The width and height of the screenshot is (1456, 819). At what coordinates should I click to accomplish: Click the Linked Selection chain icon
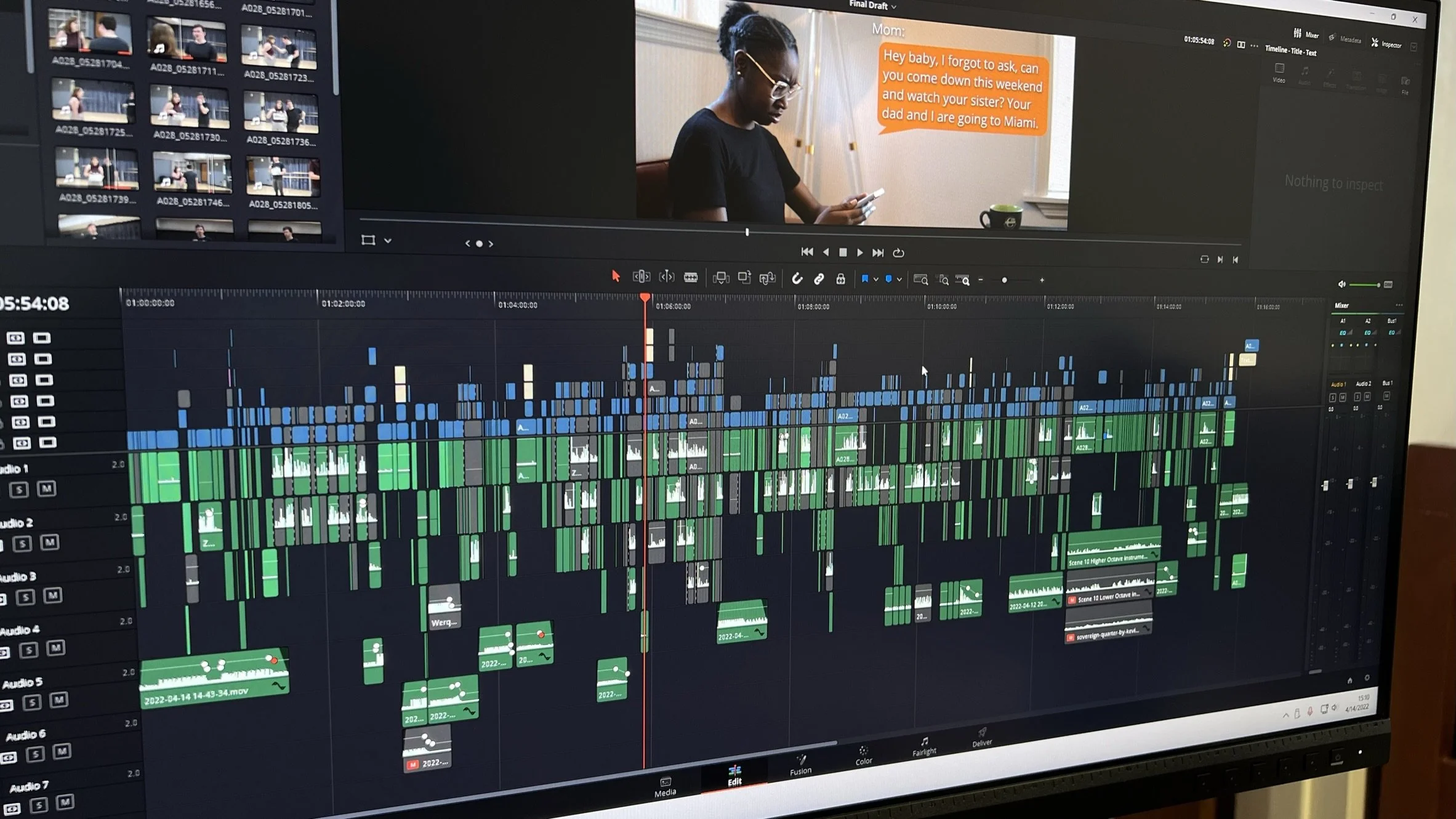819,279
